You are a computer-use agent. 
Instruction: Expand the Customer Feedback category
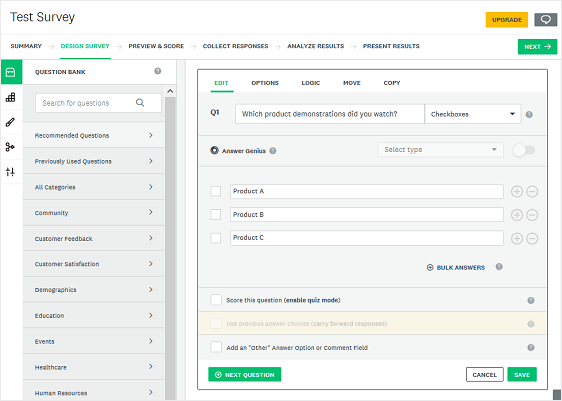pyautogui.click(x=94, y=238)
